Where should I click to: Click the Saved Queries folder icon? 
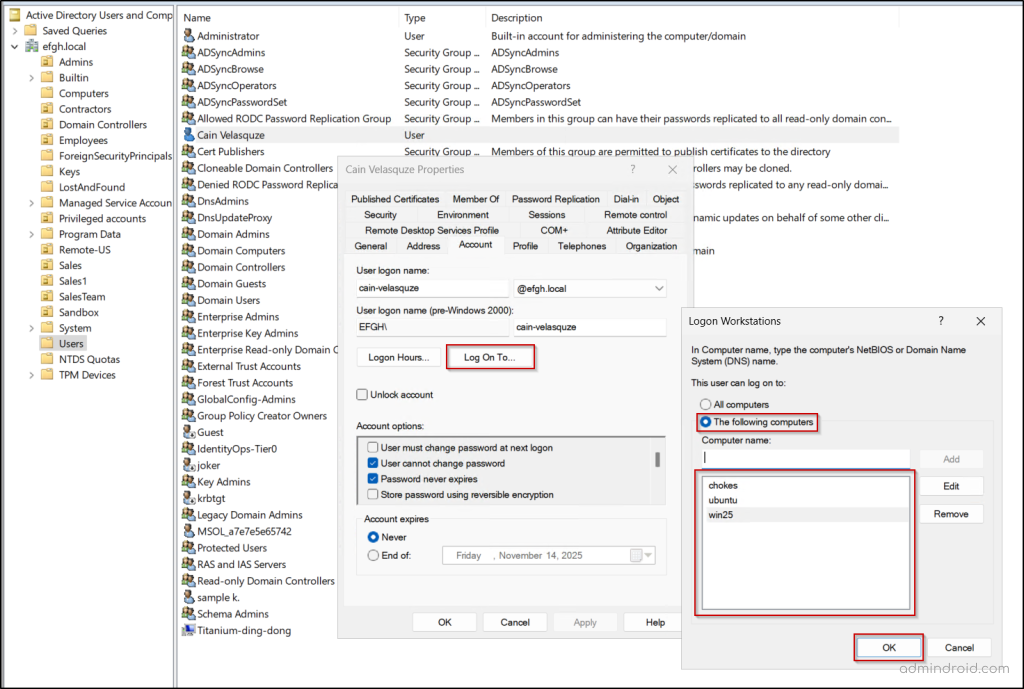point(31,31)
